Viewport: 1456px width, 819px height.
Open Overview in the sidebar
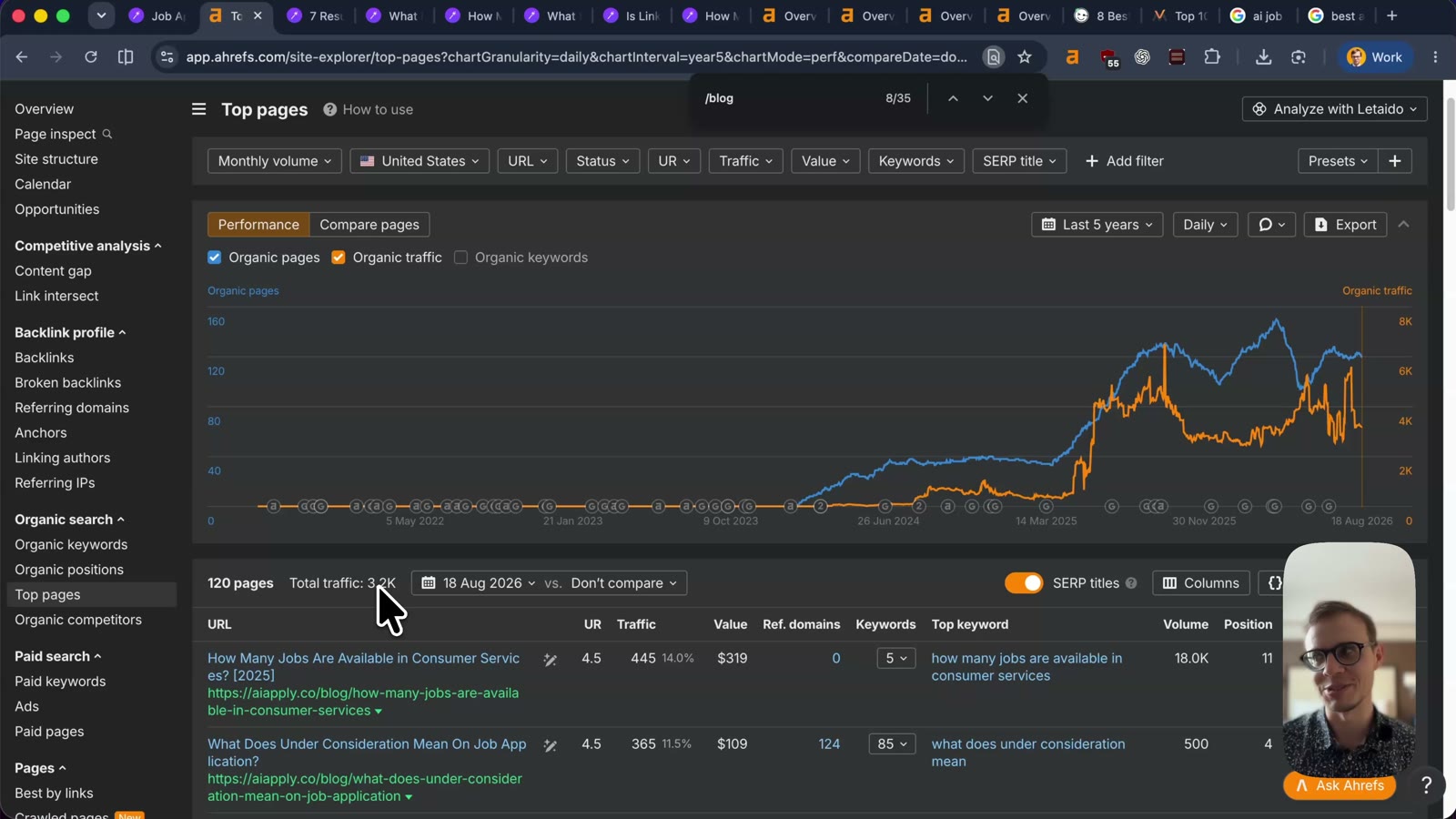[45, 109]
